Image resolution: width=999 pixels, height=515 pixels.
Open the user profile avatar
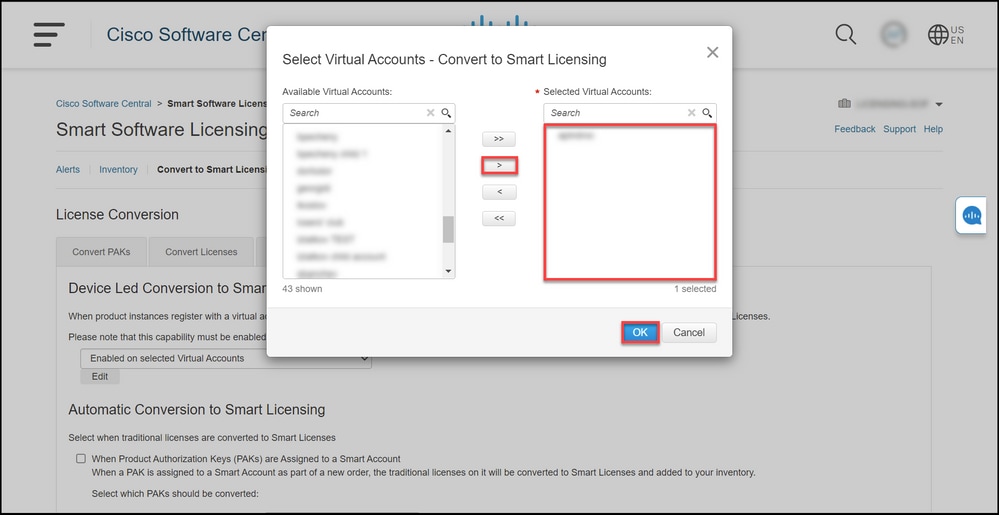[x=894, y=34]
